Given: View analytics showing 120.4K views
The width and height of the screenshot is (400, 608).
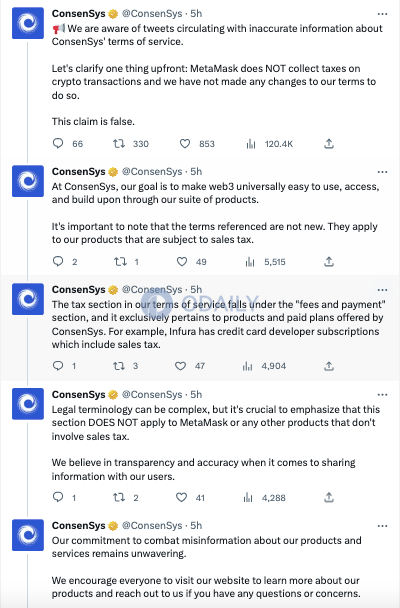Looking at the screenshot, I should 251,144.
